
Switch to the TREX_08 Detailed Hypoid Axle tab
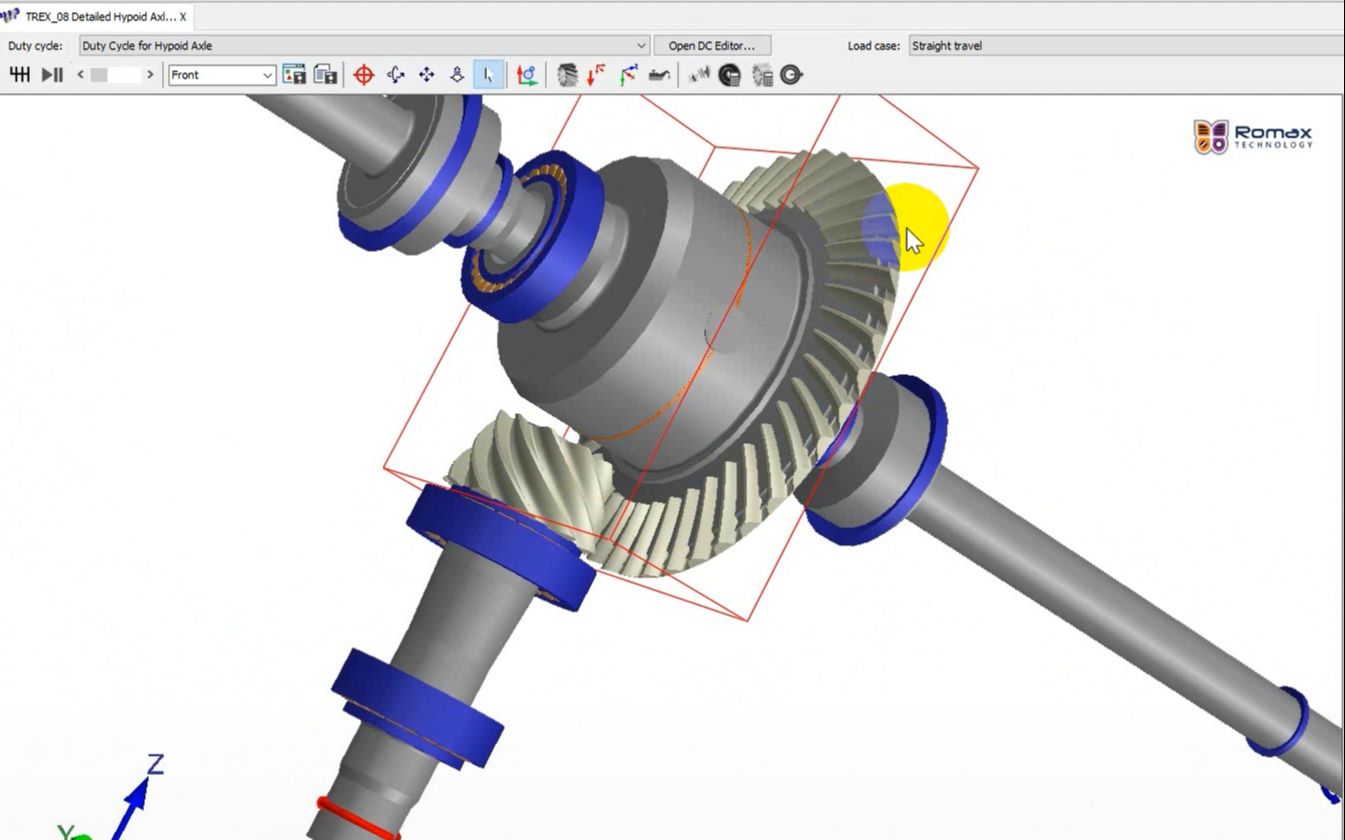tap(99, 17)
